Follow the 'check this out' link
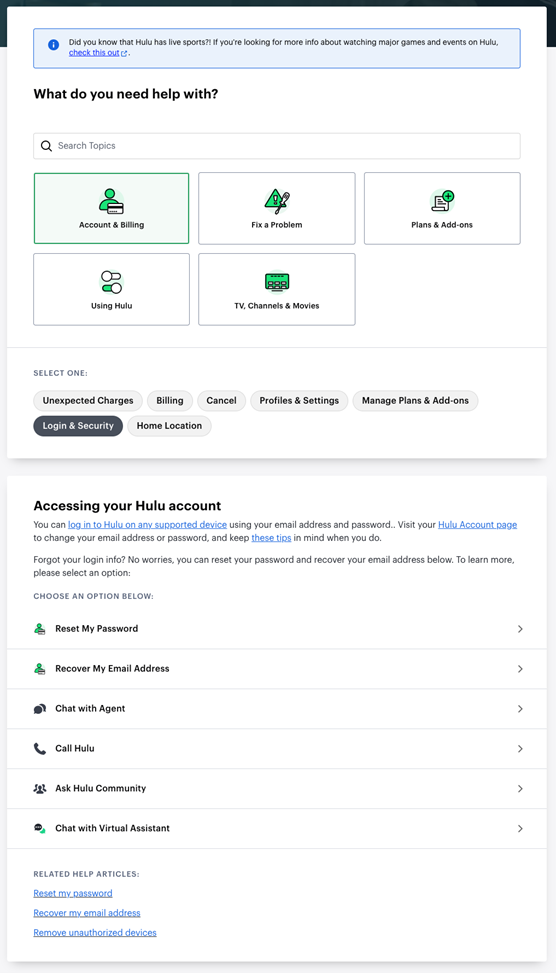Screen dimensions: 556x973 pos(94,53)
